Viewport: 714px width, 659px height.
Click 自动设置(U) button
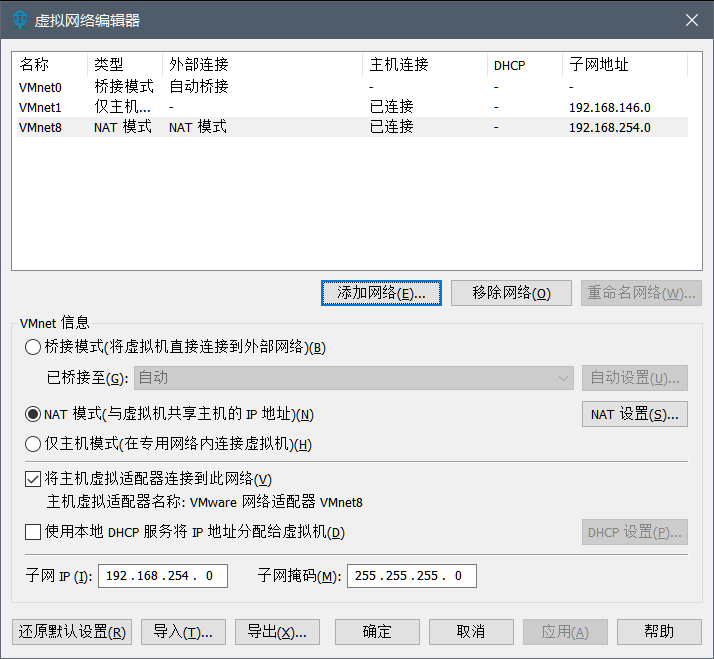[x=635, y=378]
